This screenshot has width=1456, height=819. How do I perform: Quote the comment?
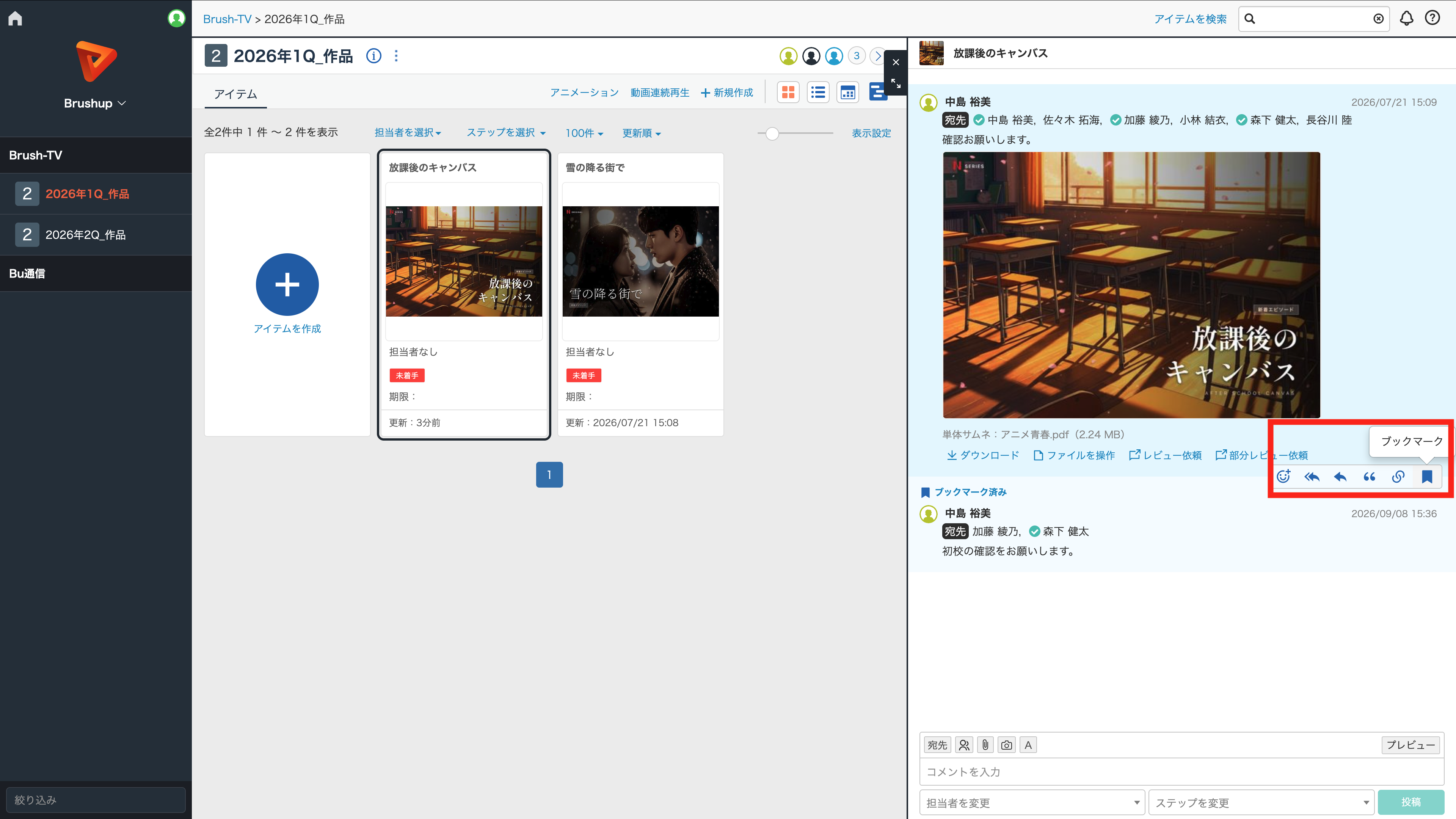[x=1369, y=477]
